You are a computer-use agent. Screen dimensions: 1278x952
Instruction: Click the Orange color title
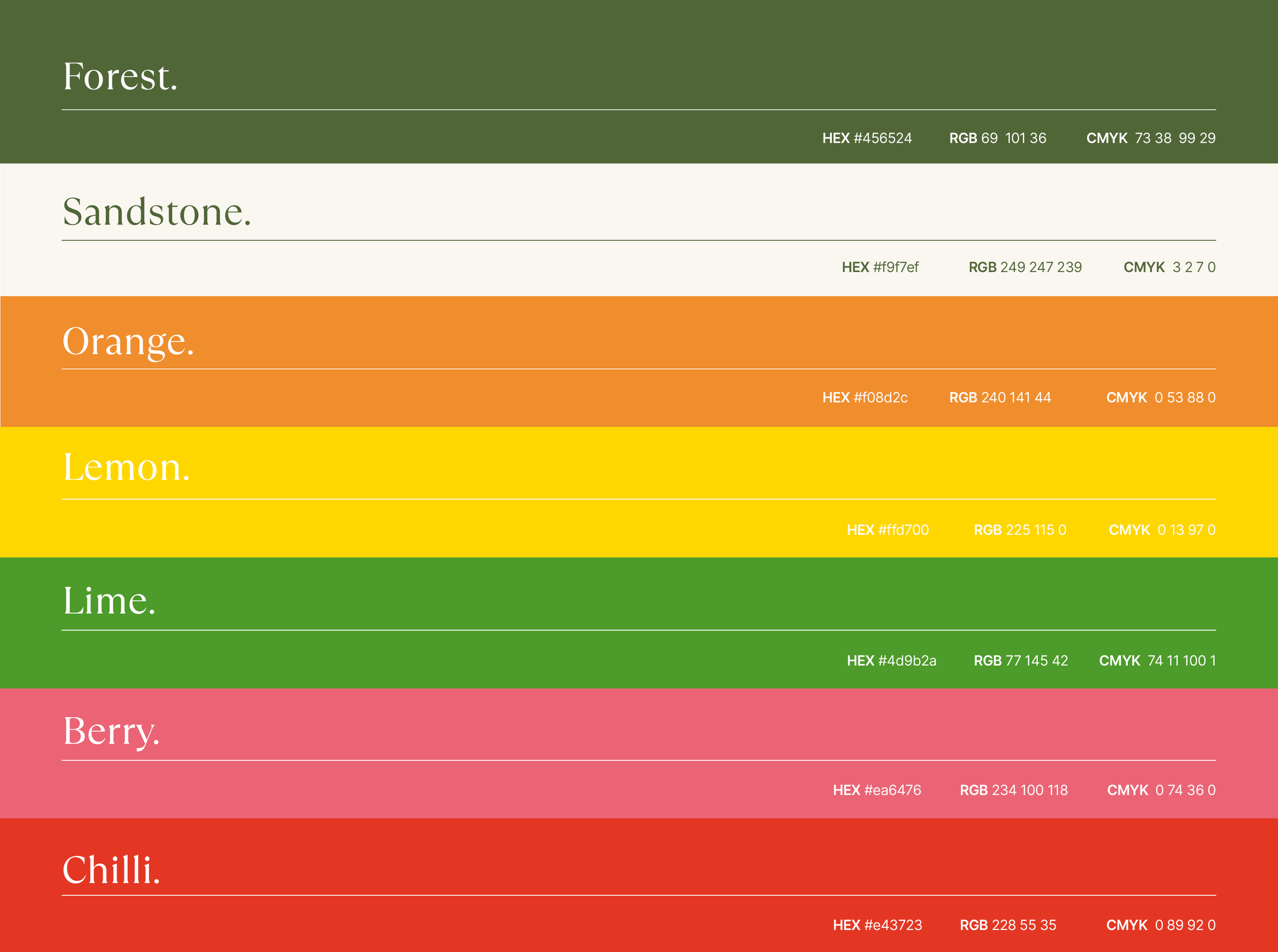128,342
